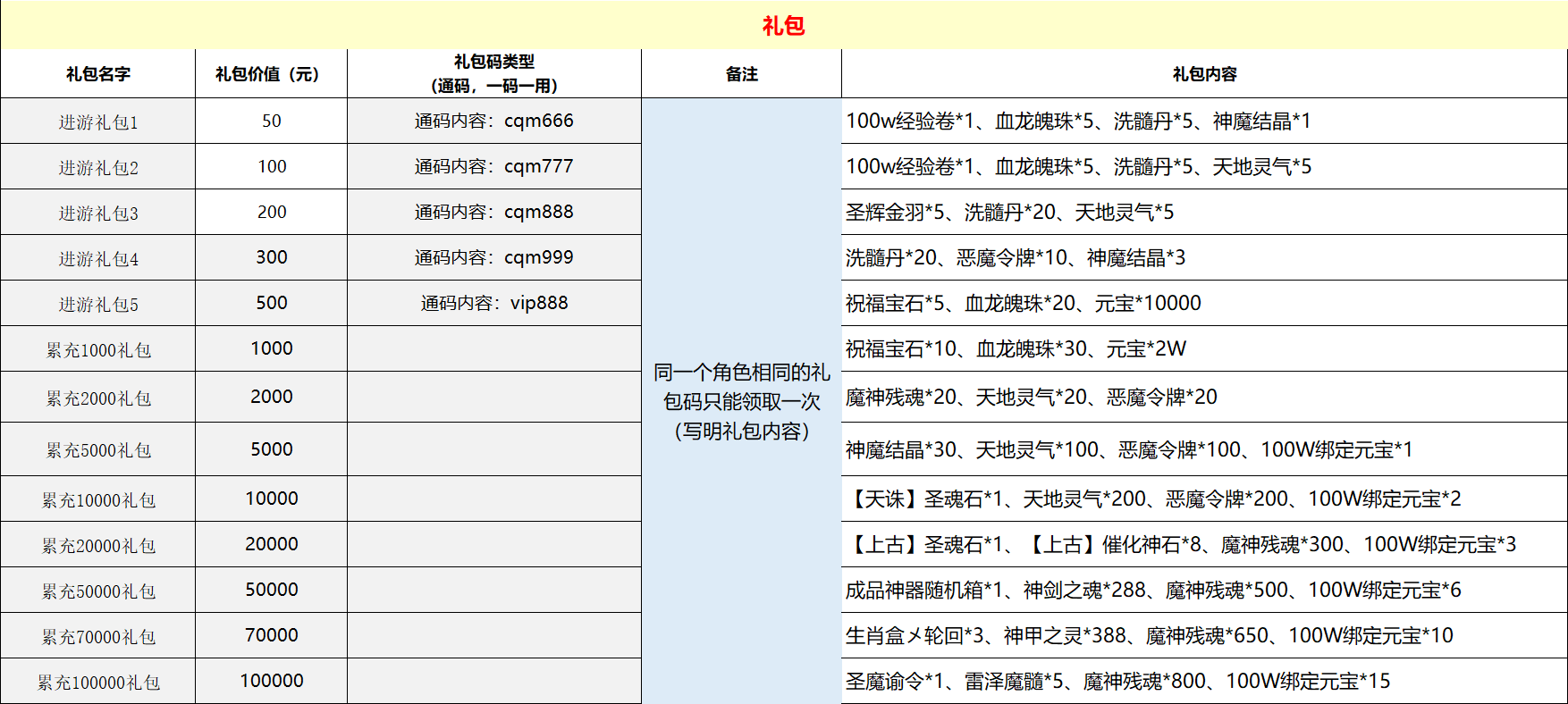Select the cell with code cqm999
1568x704 pixels.
[493, 258]
